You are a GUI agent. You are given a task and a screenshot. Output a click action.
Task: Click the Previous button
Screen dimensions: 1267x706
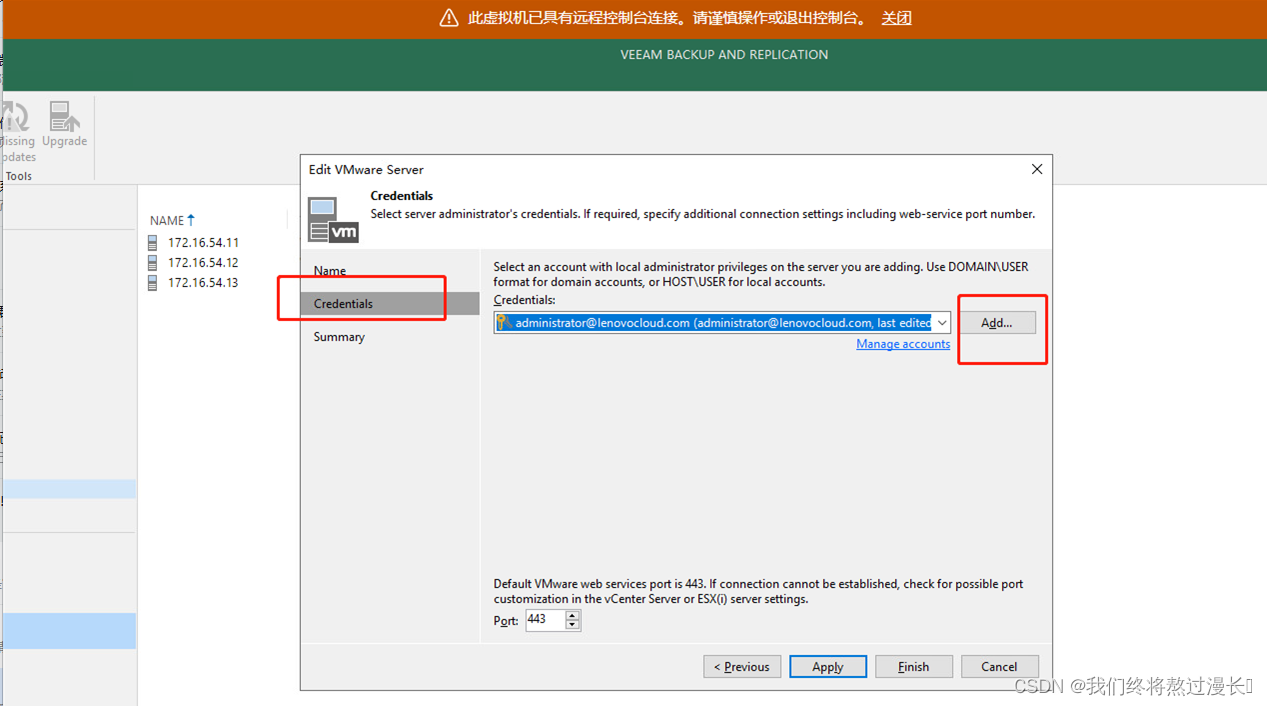click(x=742, y=667)
